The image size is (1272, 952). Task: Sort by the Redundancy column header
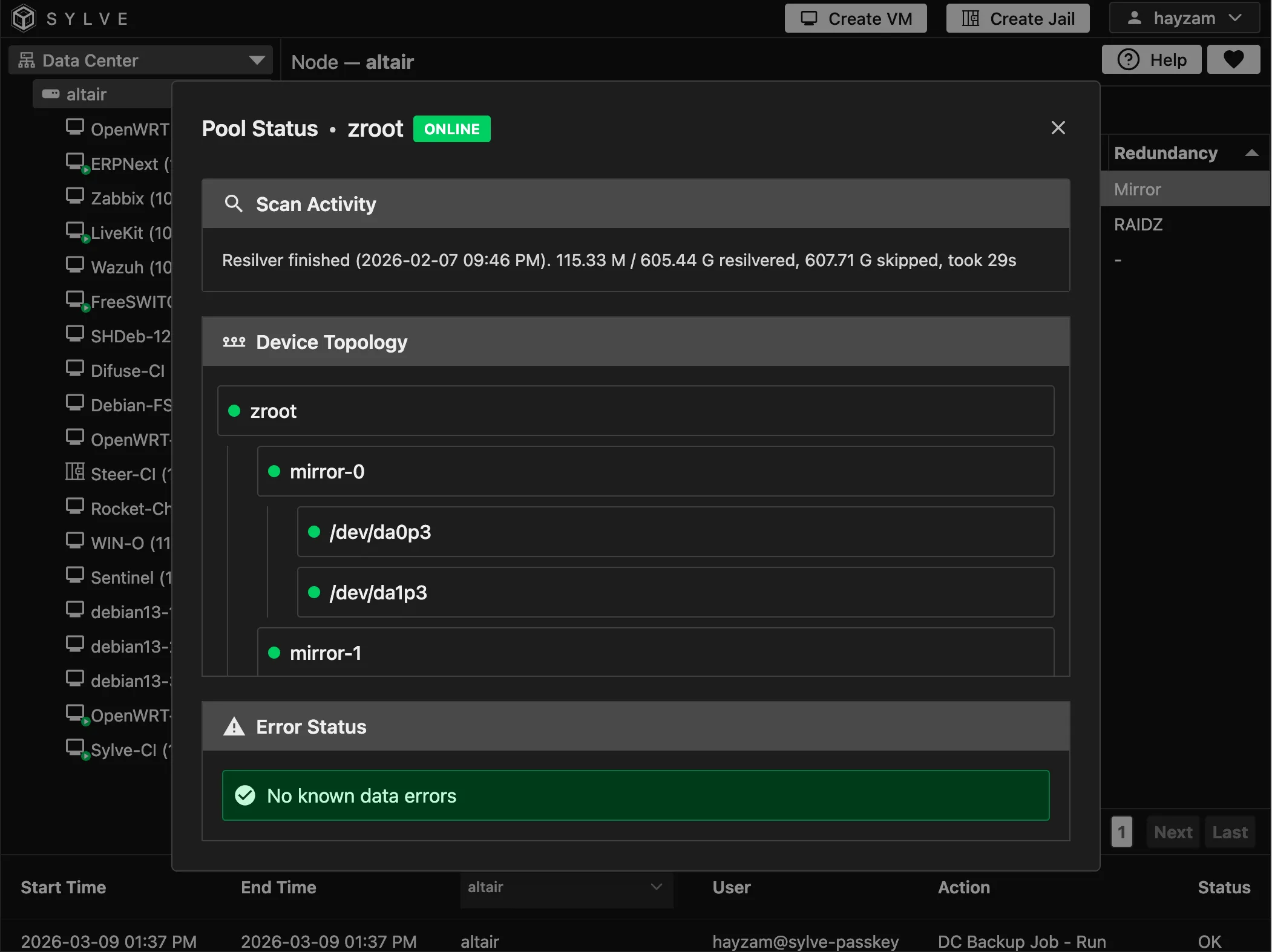coord(1165,153)
